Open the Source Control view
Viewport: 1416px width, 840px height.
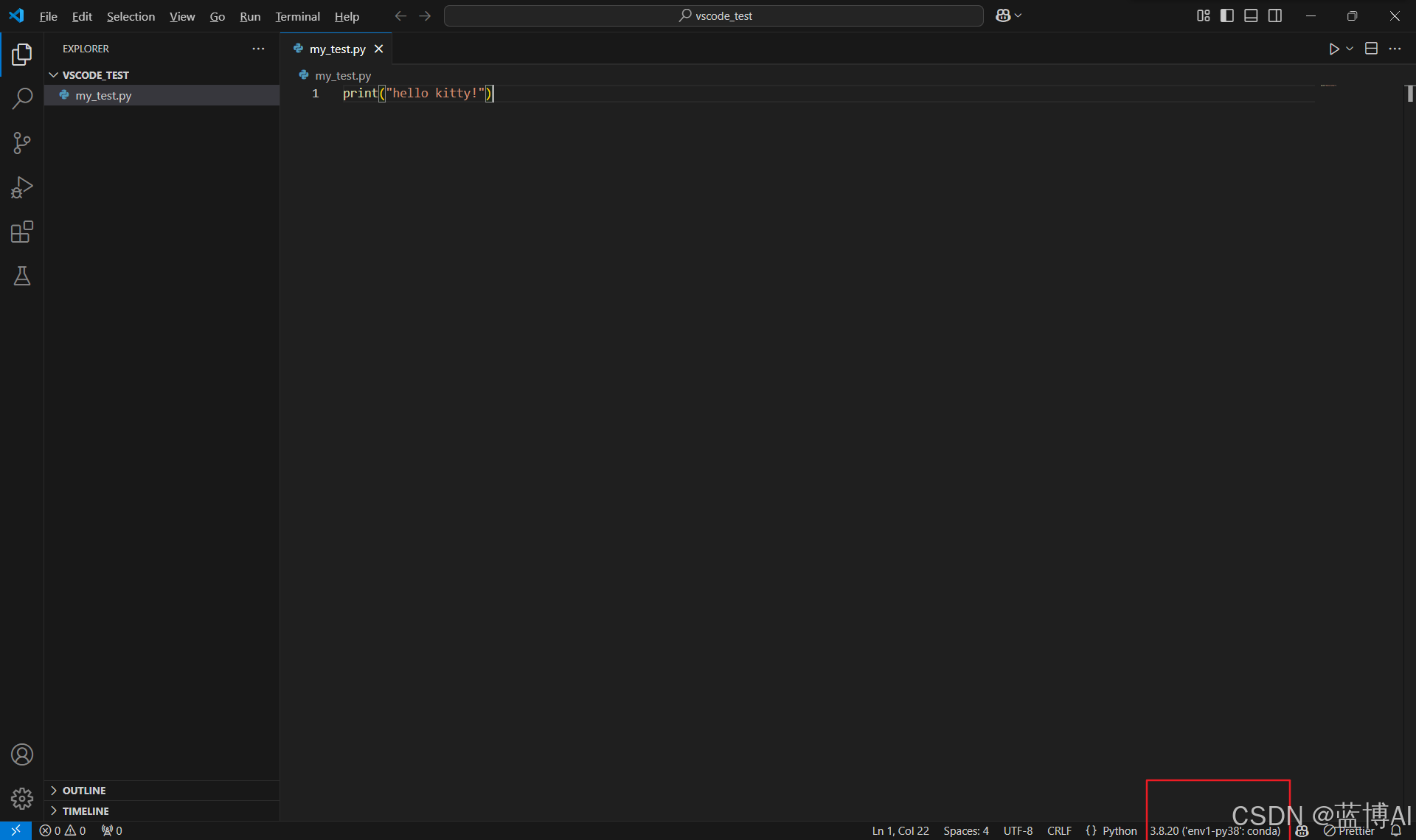pyautogui.click(x=22, y=142)
